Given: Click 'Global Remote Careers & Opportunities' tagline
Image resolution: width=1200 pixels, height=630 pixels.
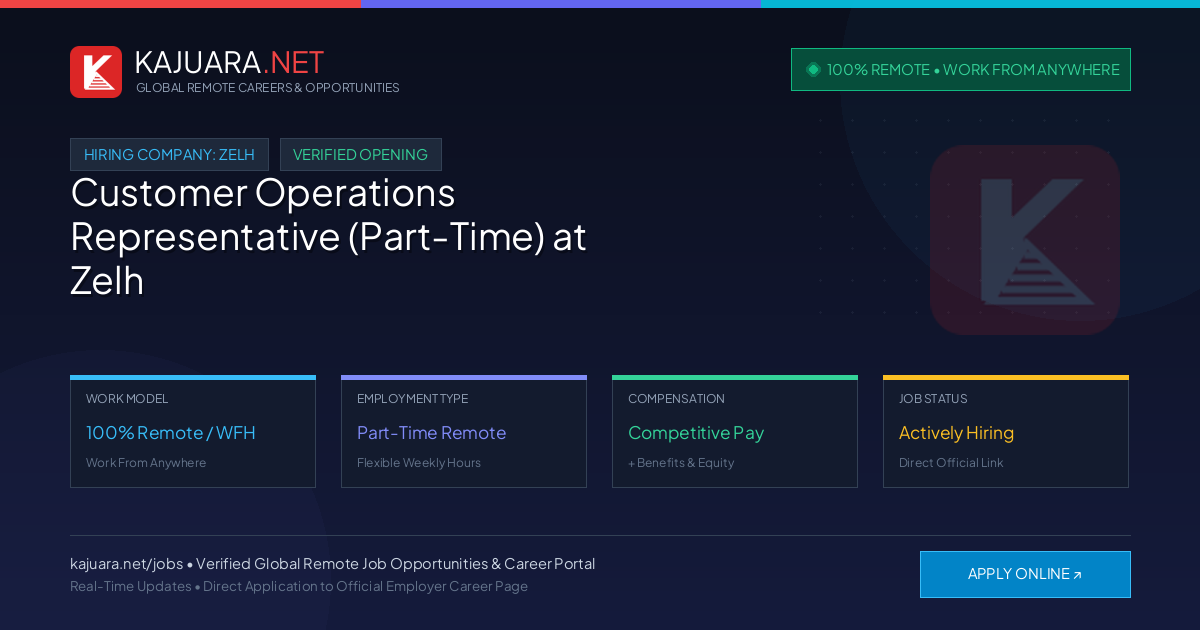Looking at the screenshot, I should coord(268,88).
